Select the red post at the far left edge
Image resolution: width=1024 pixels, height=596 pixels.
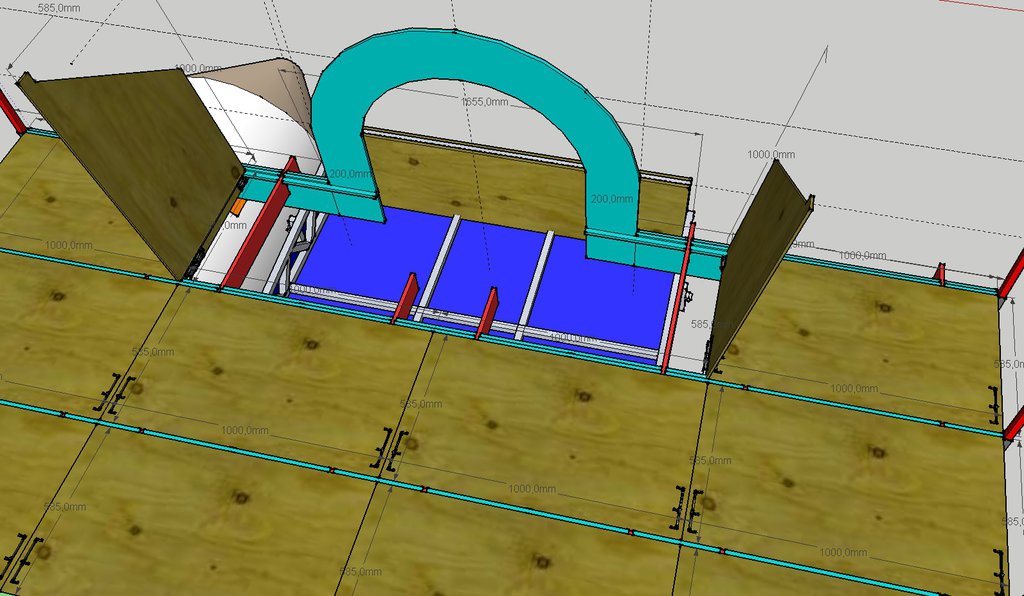tap(11, 112)
